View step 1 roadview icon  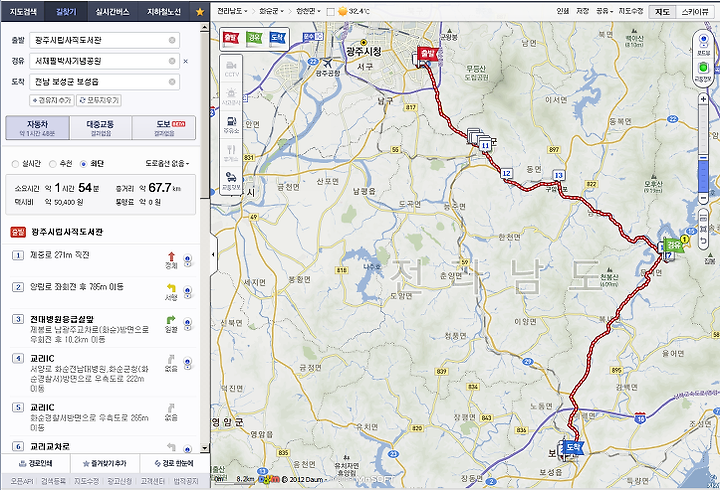pyautogui.click(x=187, y=260)
